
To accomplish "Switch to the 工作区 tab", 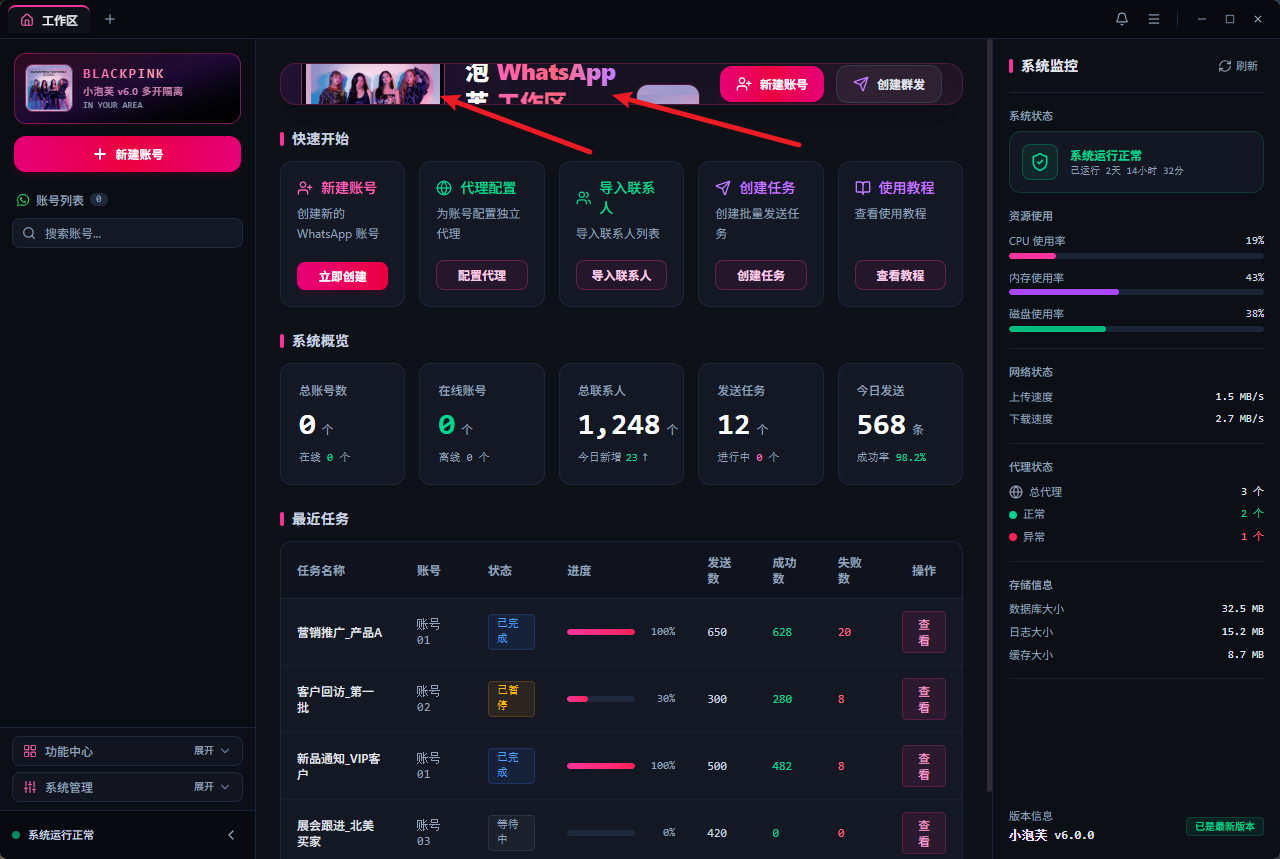I will [x=49, y=20].
